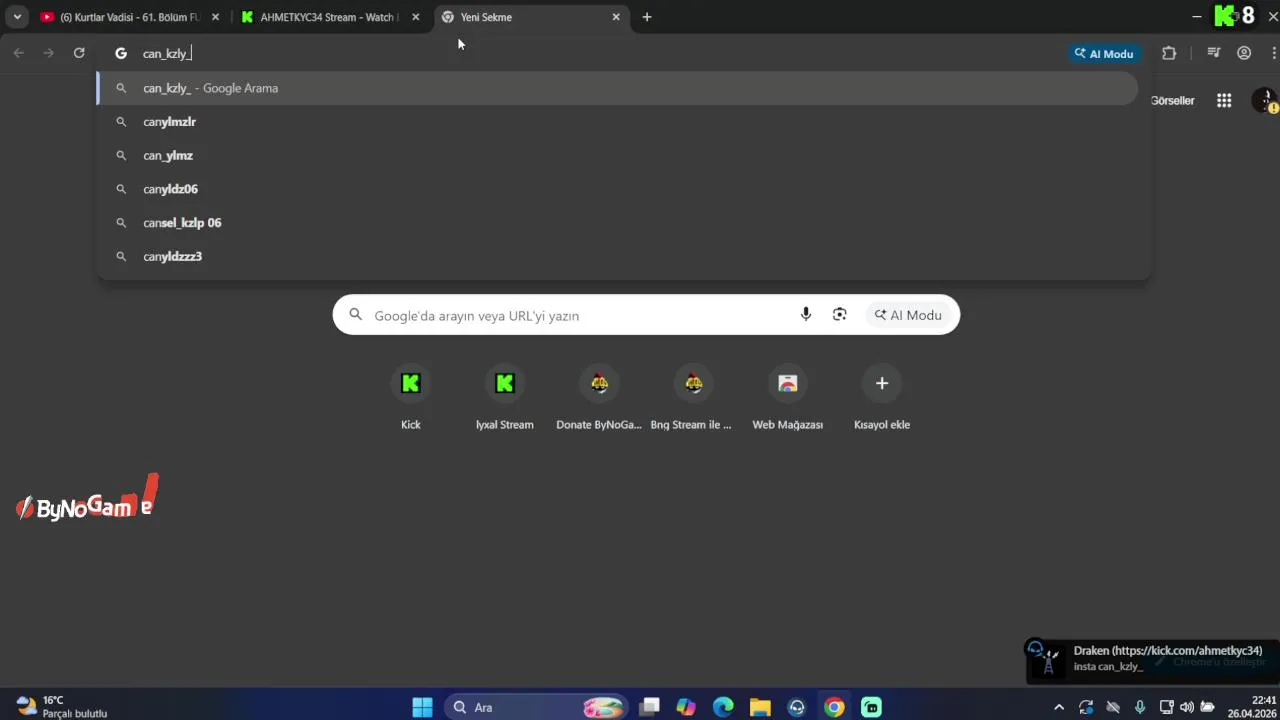Pick the can_ylmz suggestion
This screenshot has height=720, width=1280.
[x=617, y=155]
